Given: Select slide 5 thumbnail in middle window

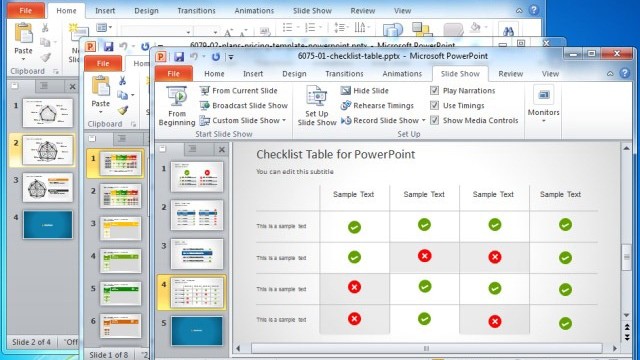Looking at the screenshot, I should [x=120, y=293].
